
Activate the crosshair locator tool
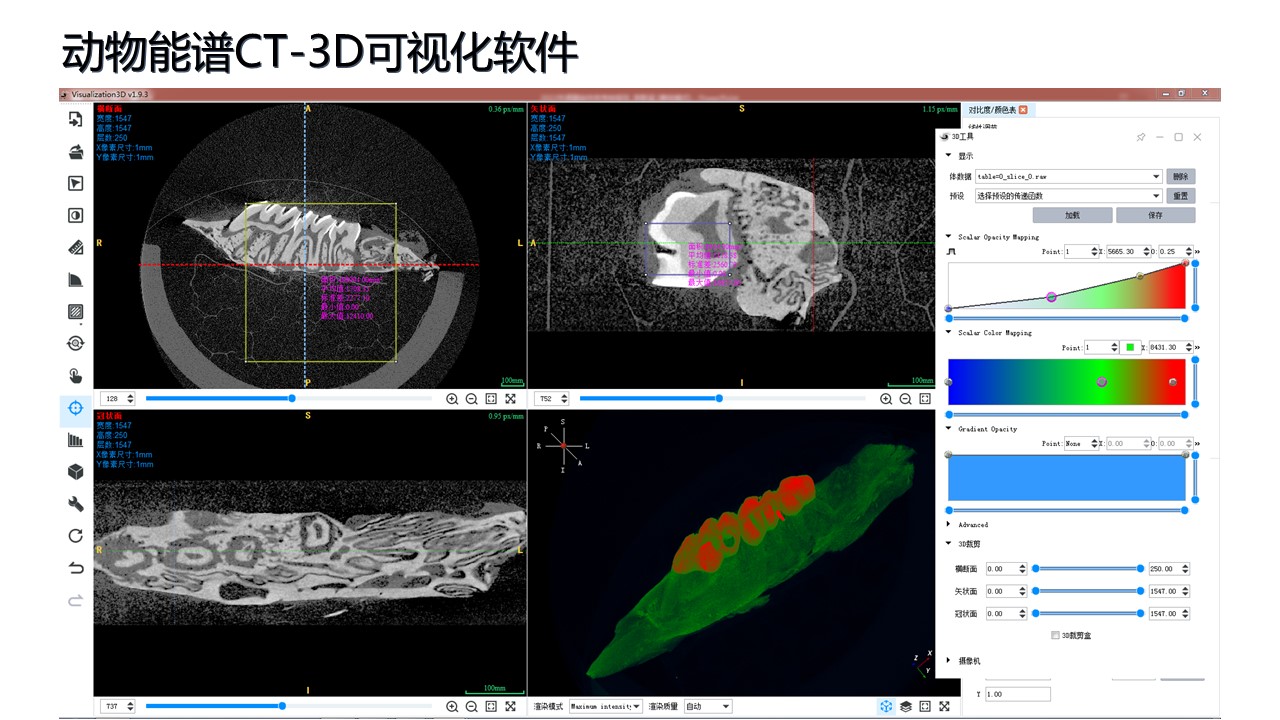75,408
